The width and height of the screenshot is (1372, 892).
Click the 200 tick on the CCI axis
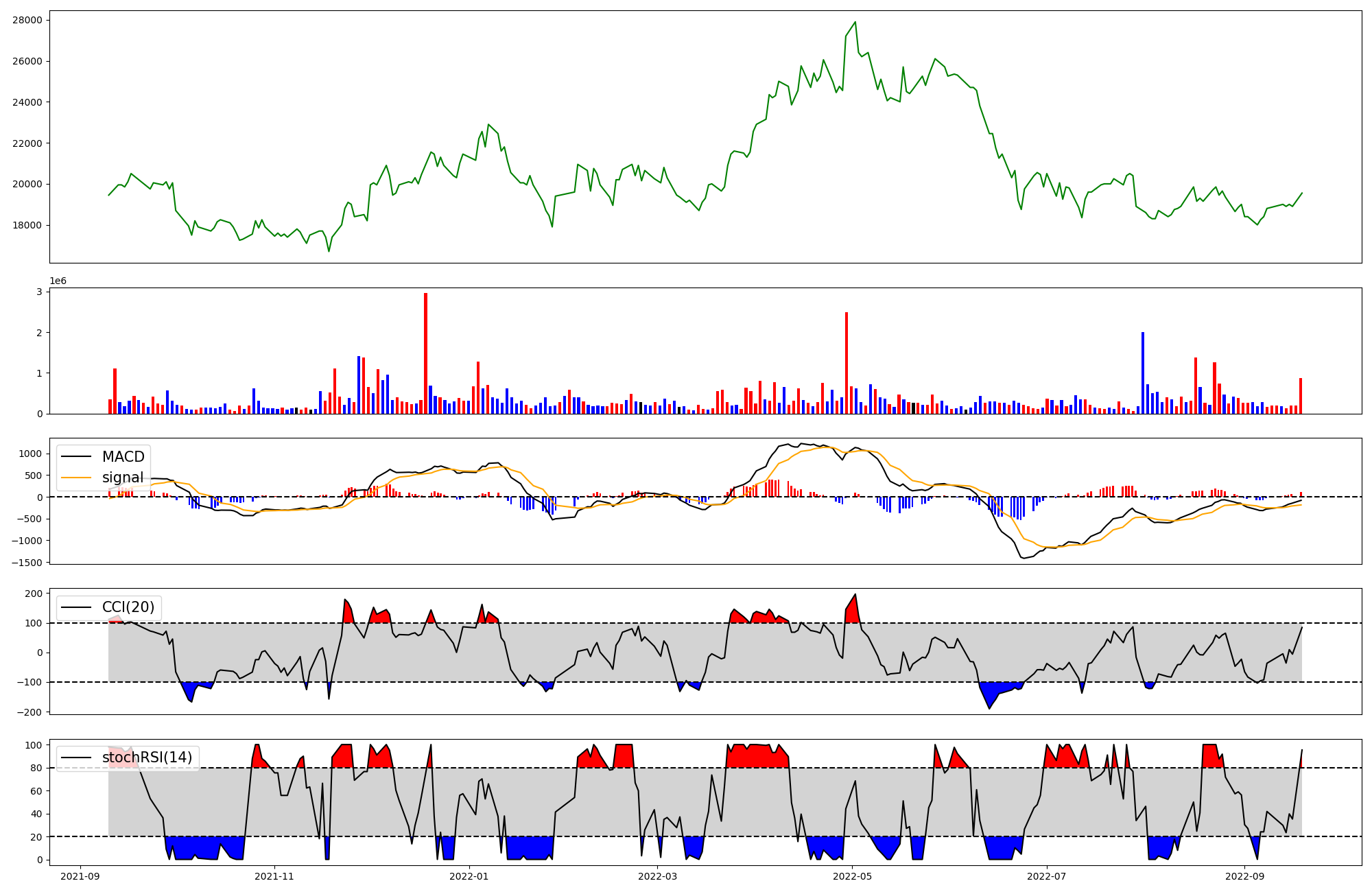(34, 594)
